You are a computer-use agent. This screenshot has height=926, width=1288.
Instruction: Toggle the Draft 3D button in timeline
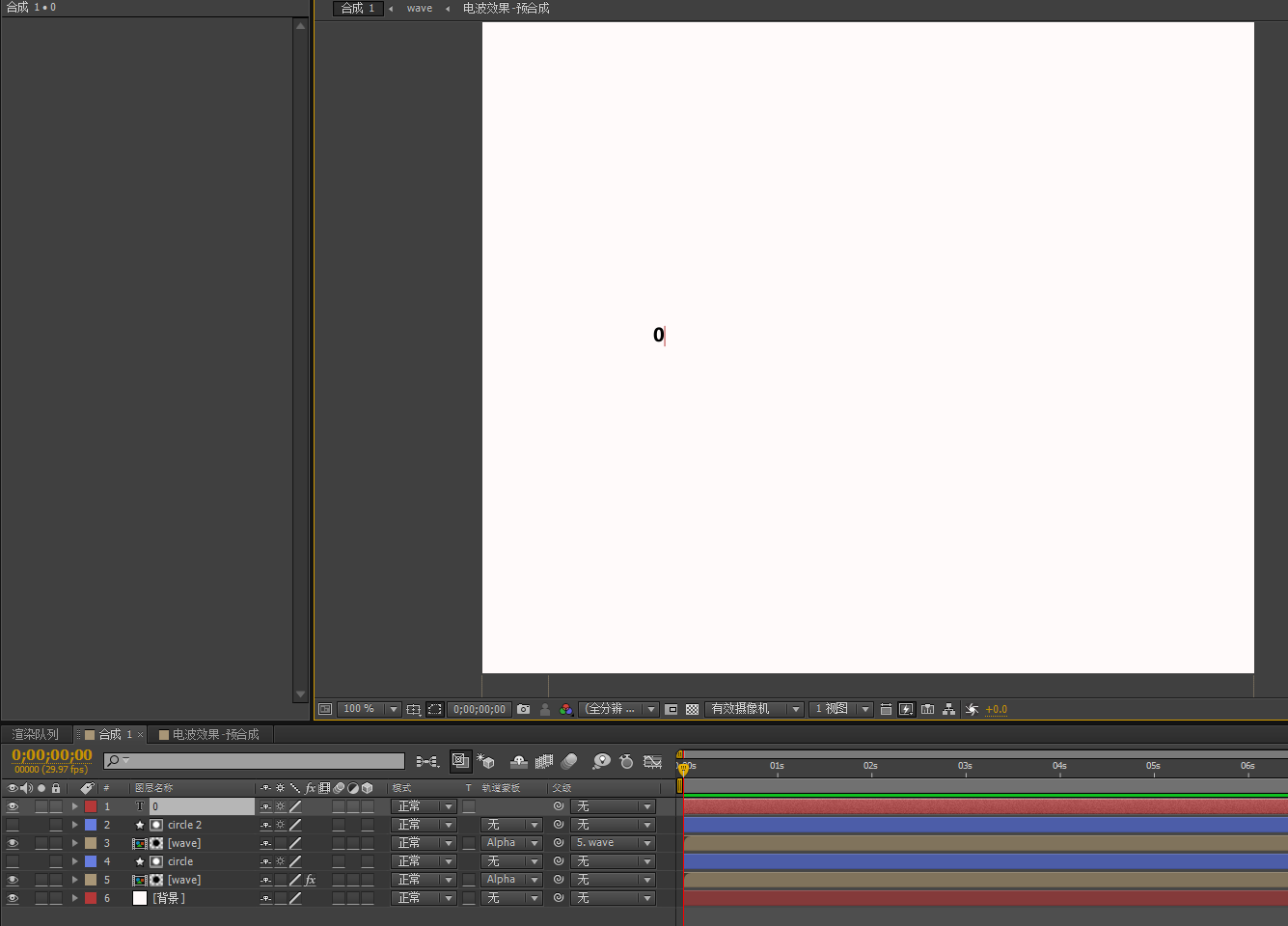[x=461, y=761]
